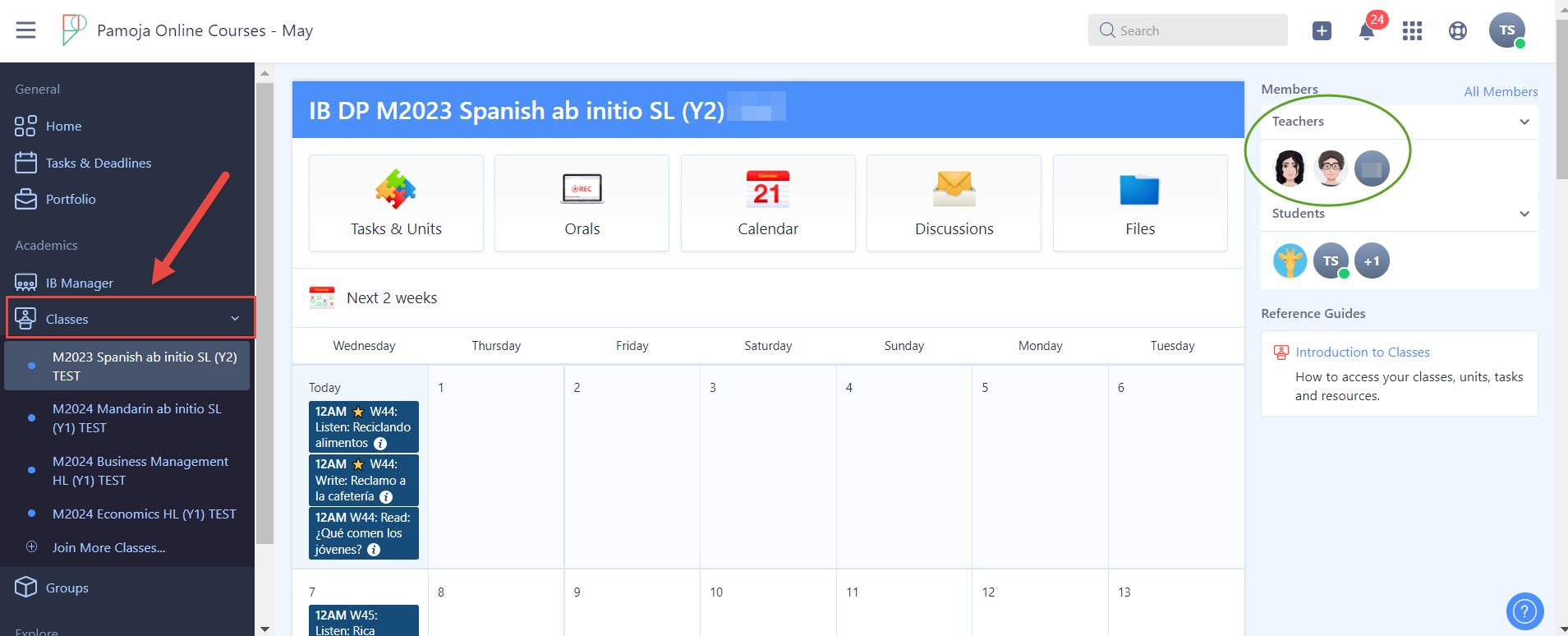
Task: Open Introduction to Classes guide
Action: [x=1362, y=352]
